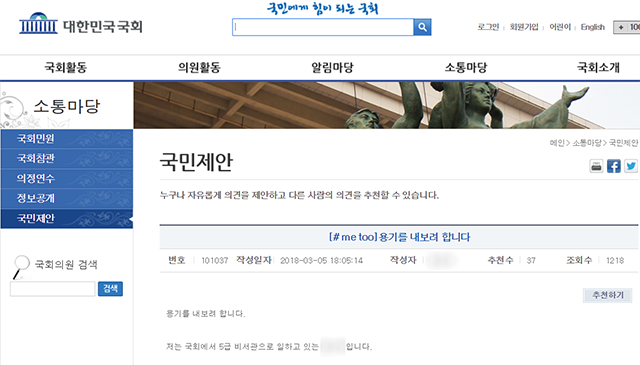Focus the main site search field

323,27
